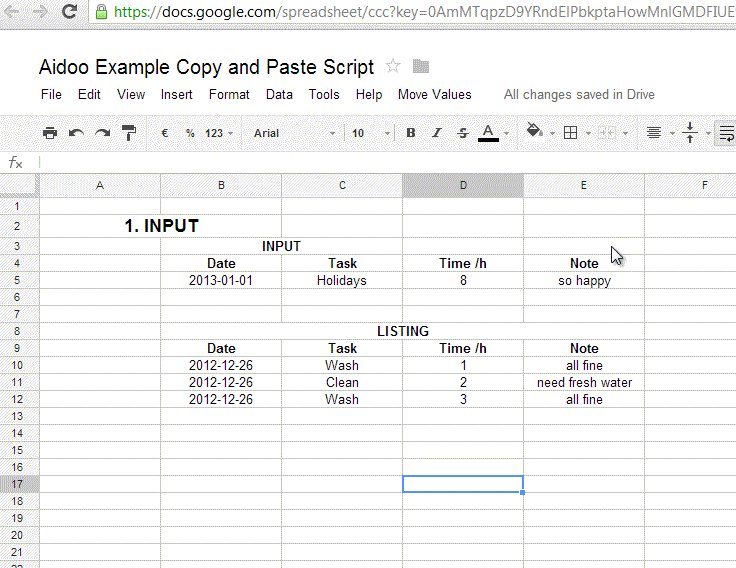Viewport: 736px width, 568px height.
Task: Click the All changes saved in Drive text
Action: coord(579,94)
